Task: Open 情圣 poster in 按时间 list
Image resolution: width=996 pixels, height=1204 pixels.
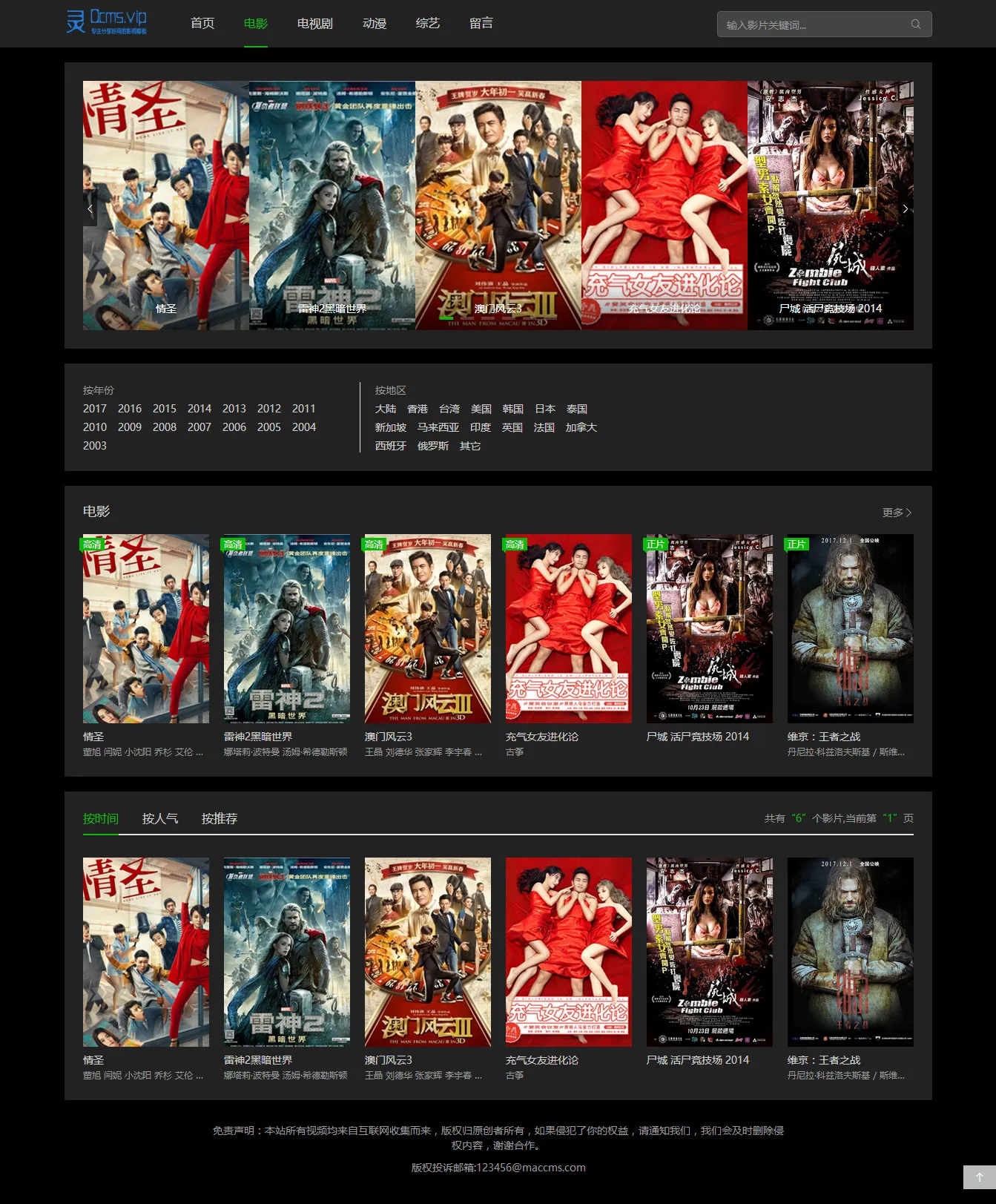Action: [x=146, y=952]
